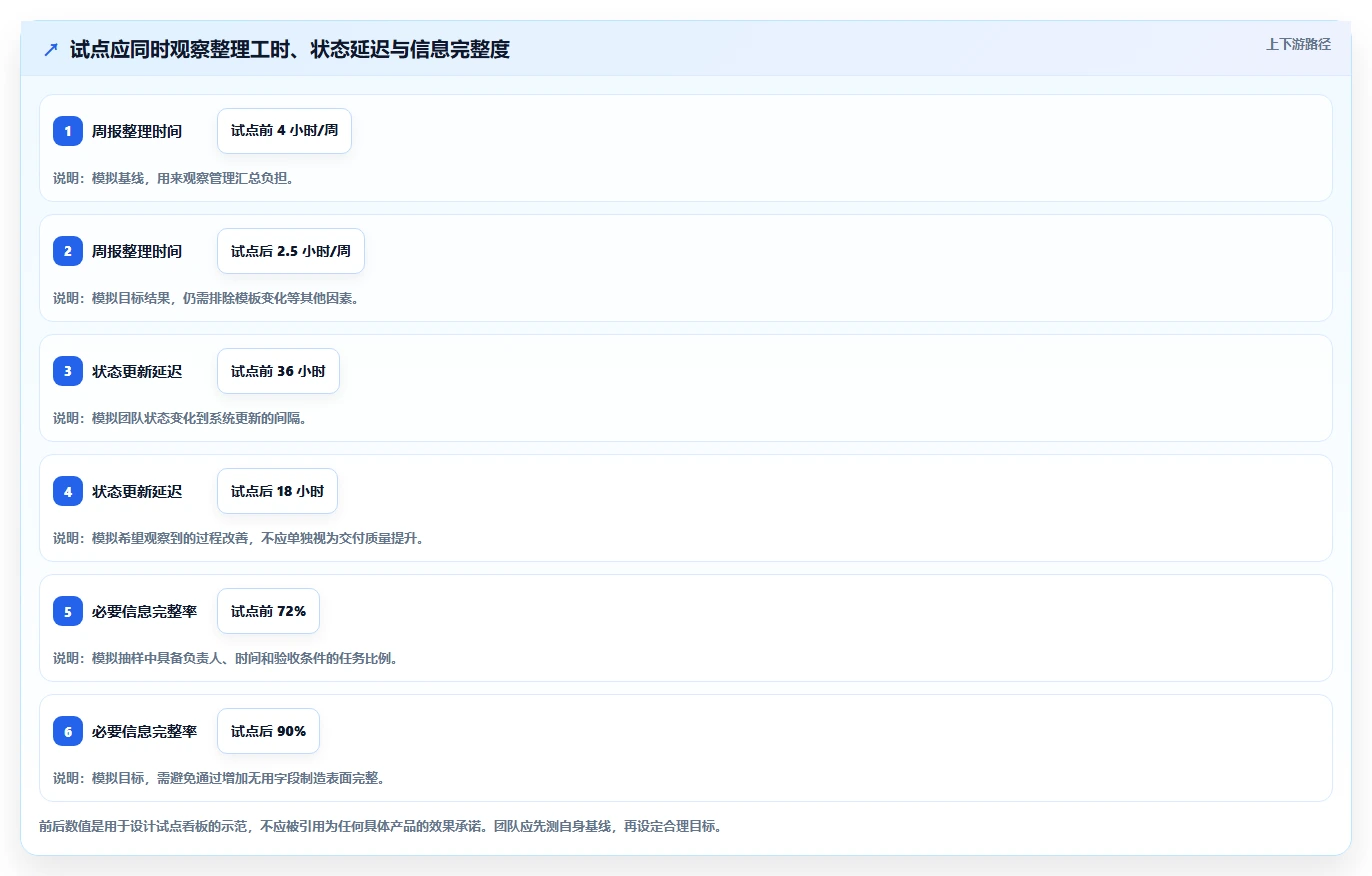
Task: Click the number 2 step badge
Action: click(x=68, y=251)
